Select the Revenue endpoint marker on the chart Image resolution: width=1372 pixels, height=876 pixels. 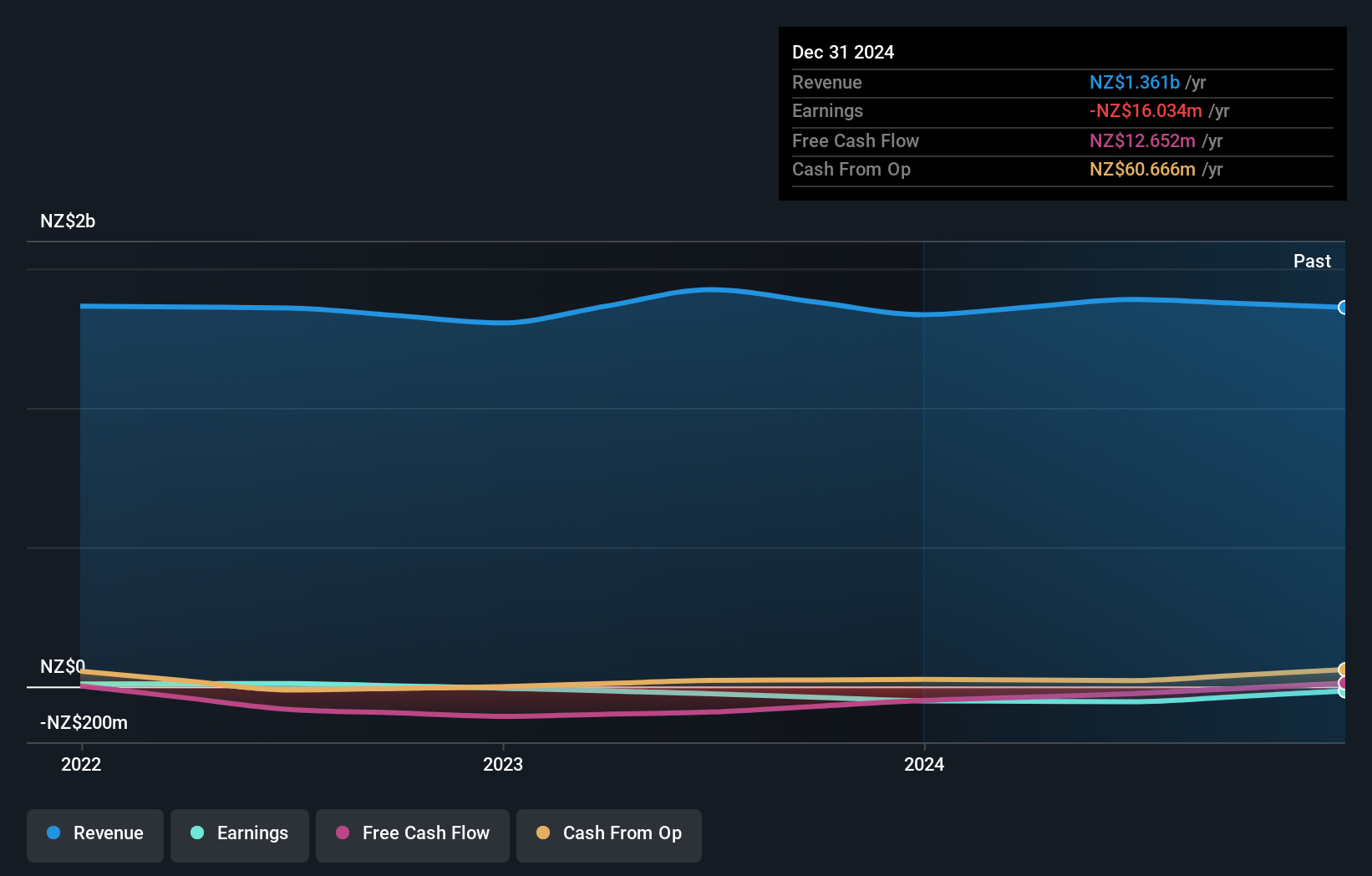[x=1343, y=308]
